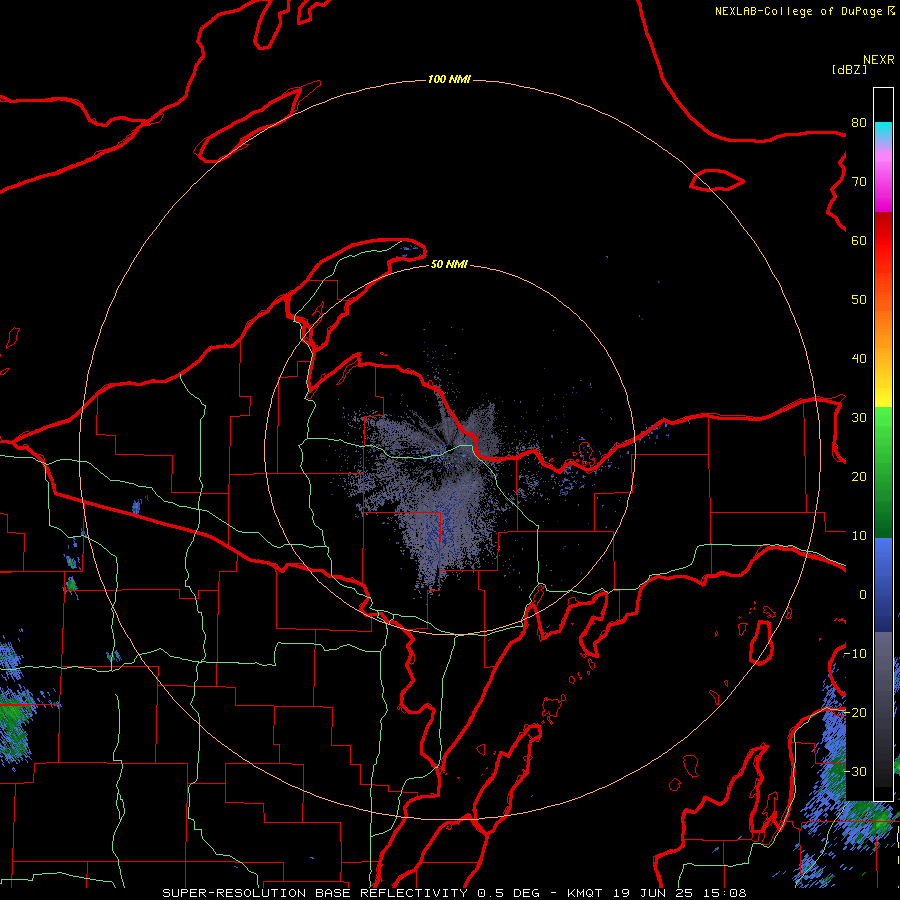This screenshot has width=900, height=900.
Task: Click the dBZ units label
Action: click(849, 69)
